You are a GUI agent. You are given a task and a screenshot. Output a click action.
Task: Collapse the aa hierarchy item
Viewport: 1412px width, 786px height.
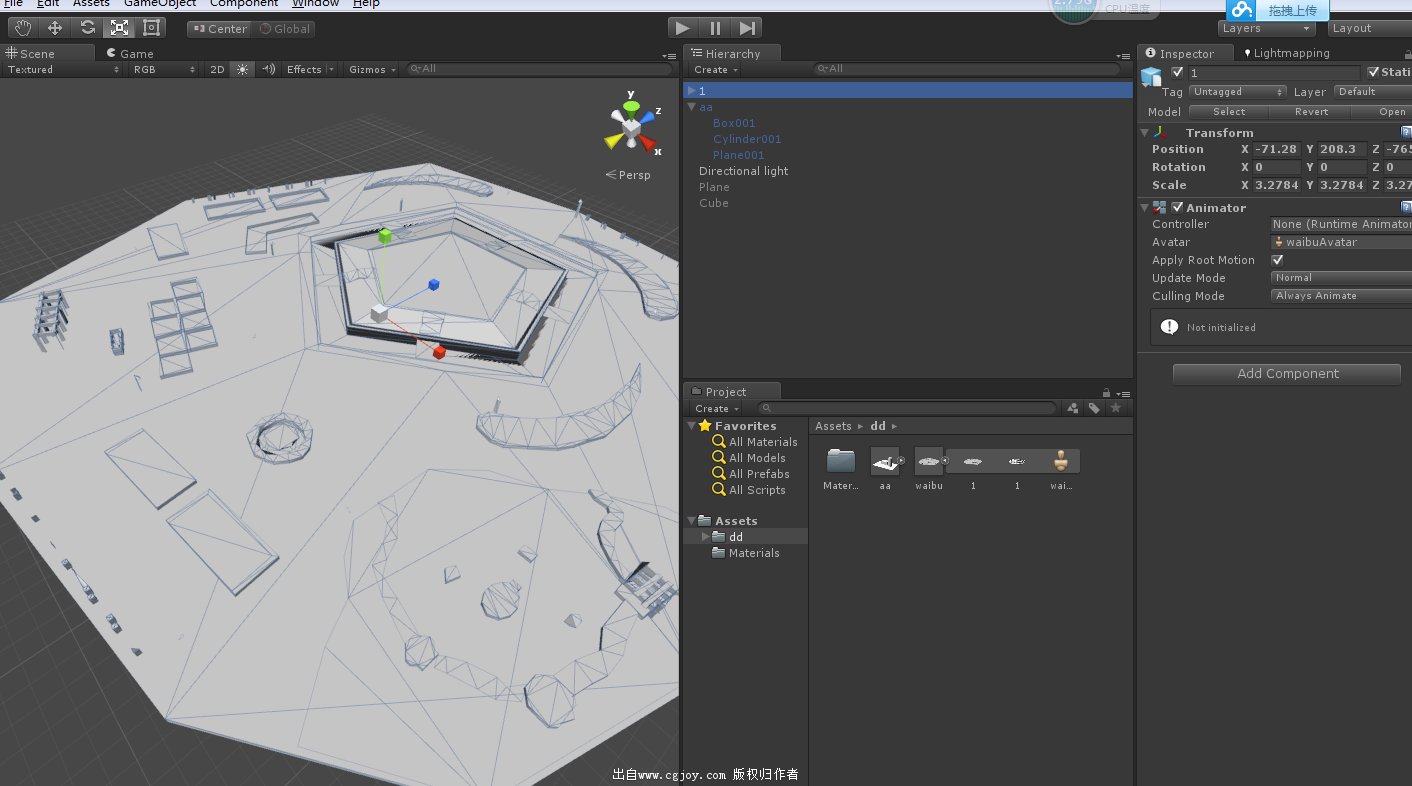692,107
